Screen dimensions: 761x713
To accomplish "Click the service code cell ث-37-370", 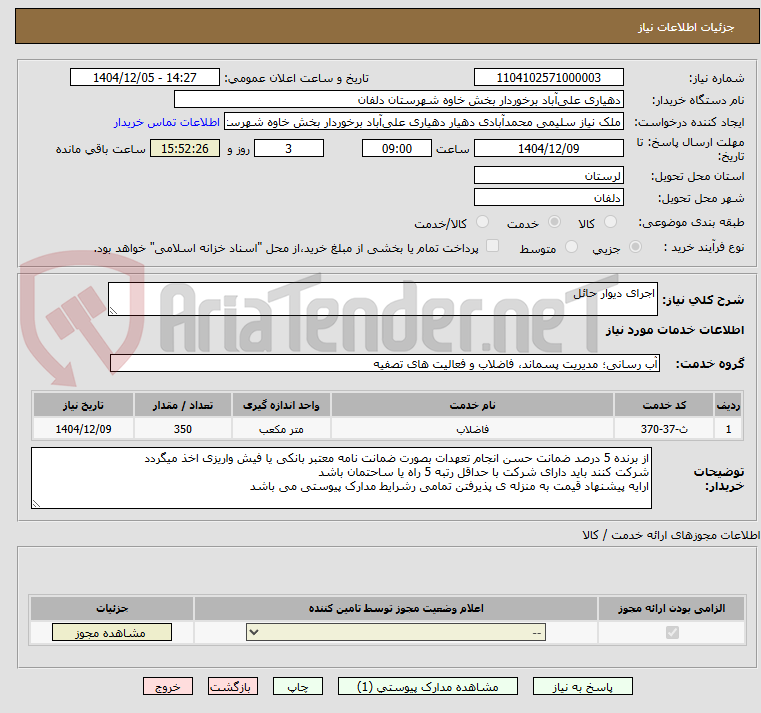I will [664, 429].
